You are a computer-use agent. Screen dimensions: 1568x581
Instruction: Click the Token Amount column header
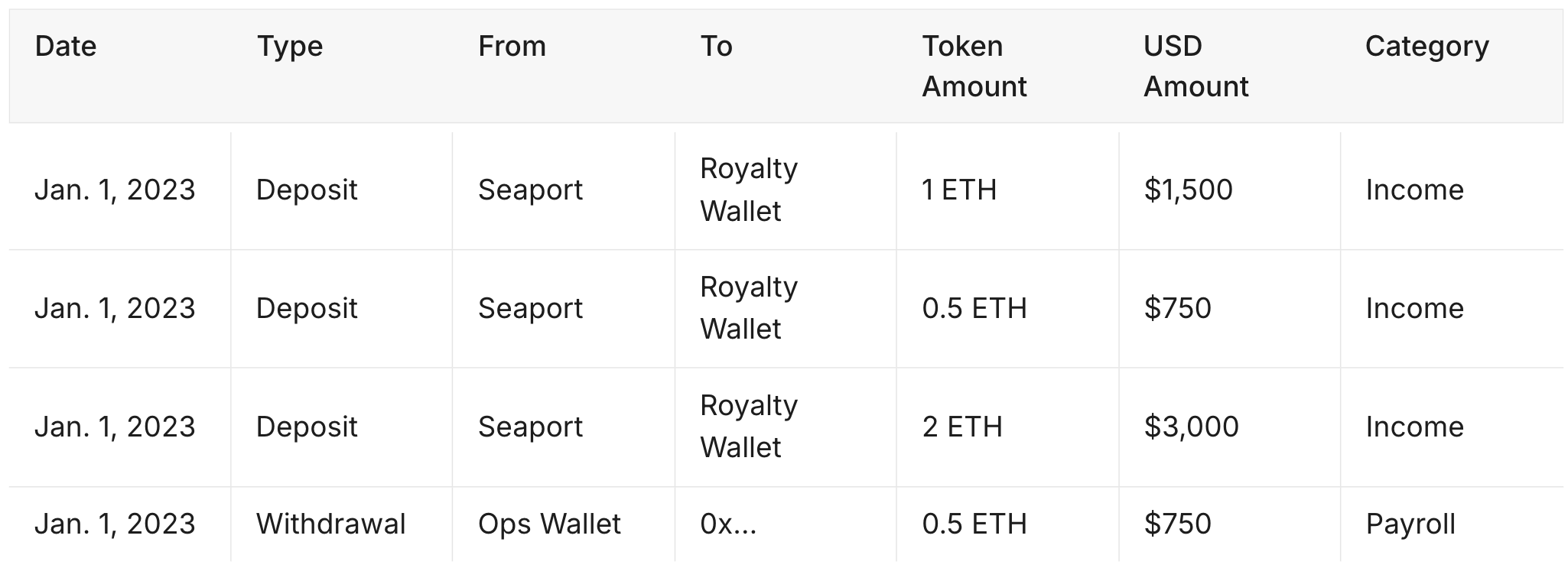click(974, 67)
